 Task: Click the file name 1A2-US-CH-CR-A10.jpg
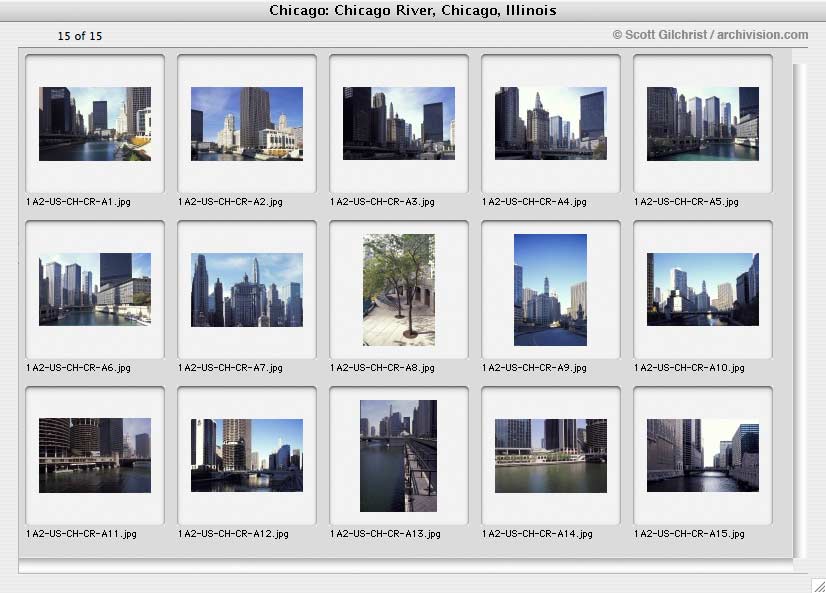tap(690, 368)
